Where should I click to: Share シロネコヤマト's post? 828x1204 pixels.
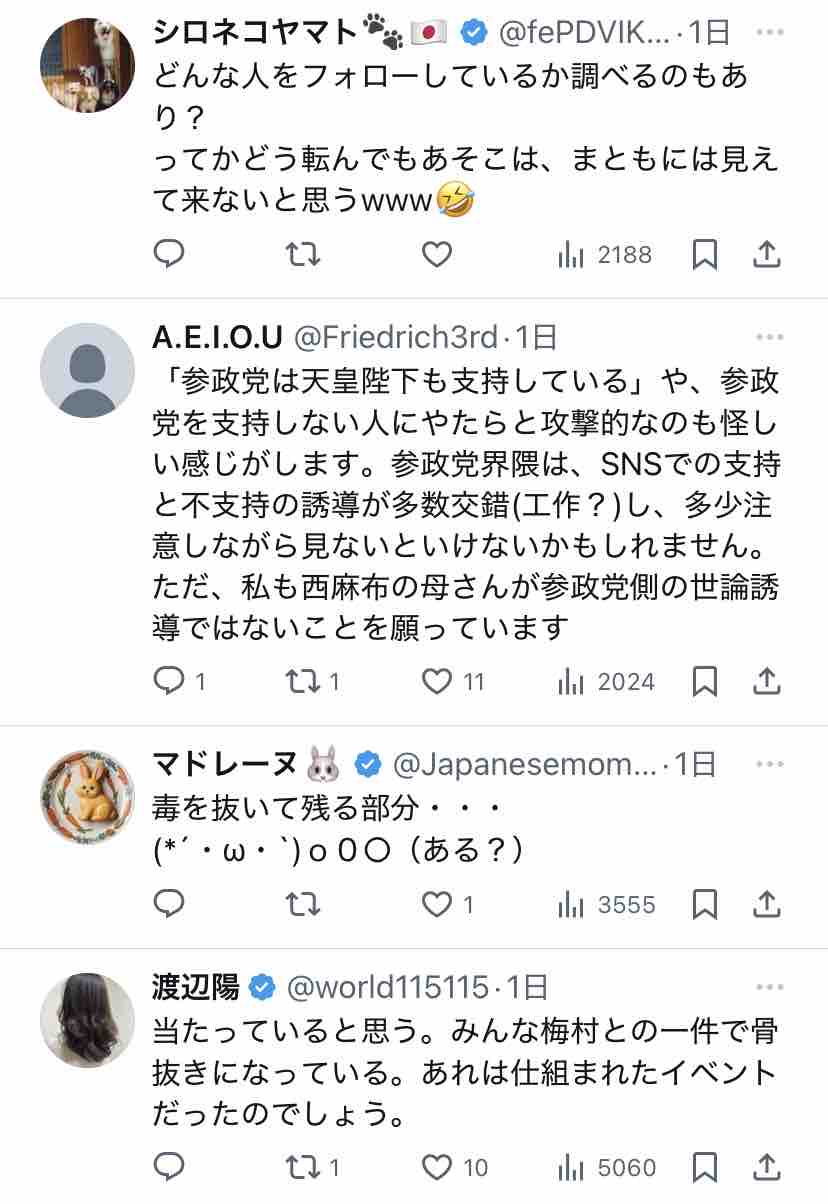click(766, 255)
